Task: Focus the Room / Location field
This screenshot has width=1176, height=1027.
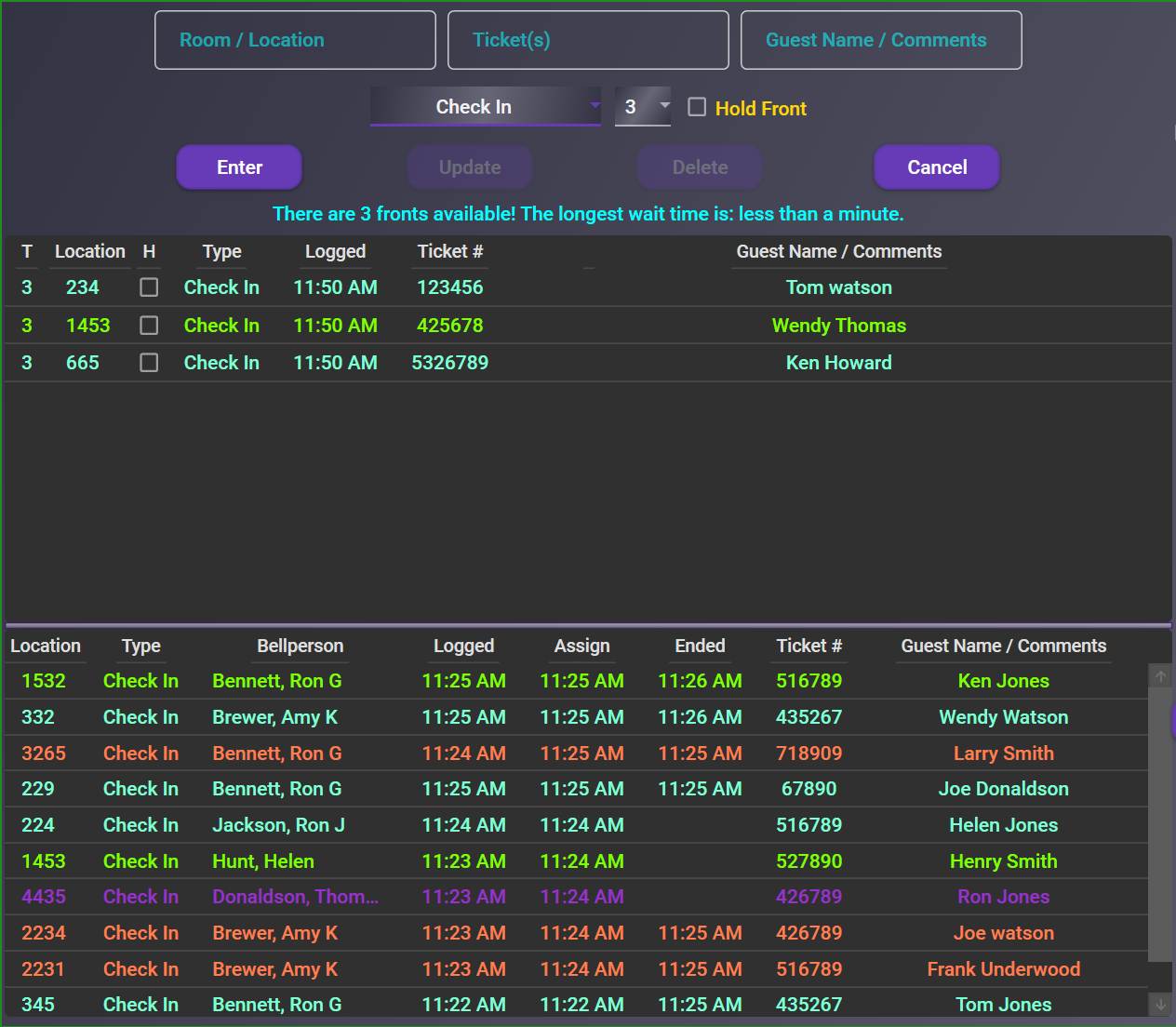Action: click(x=295, y=40)
